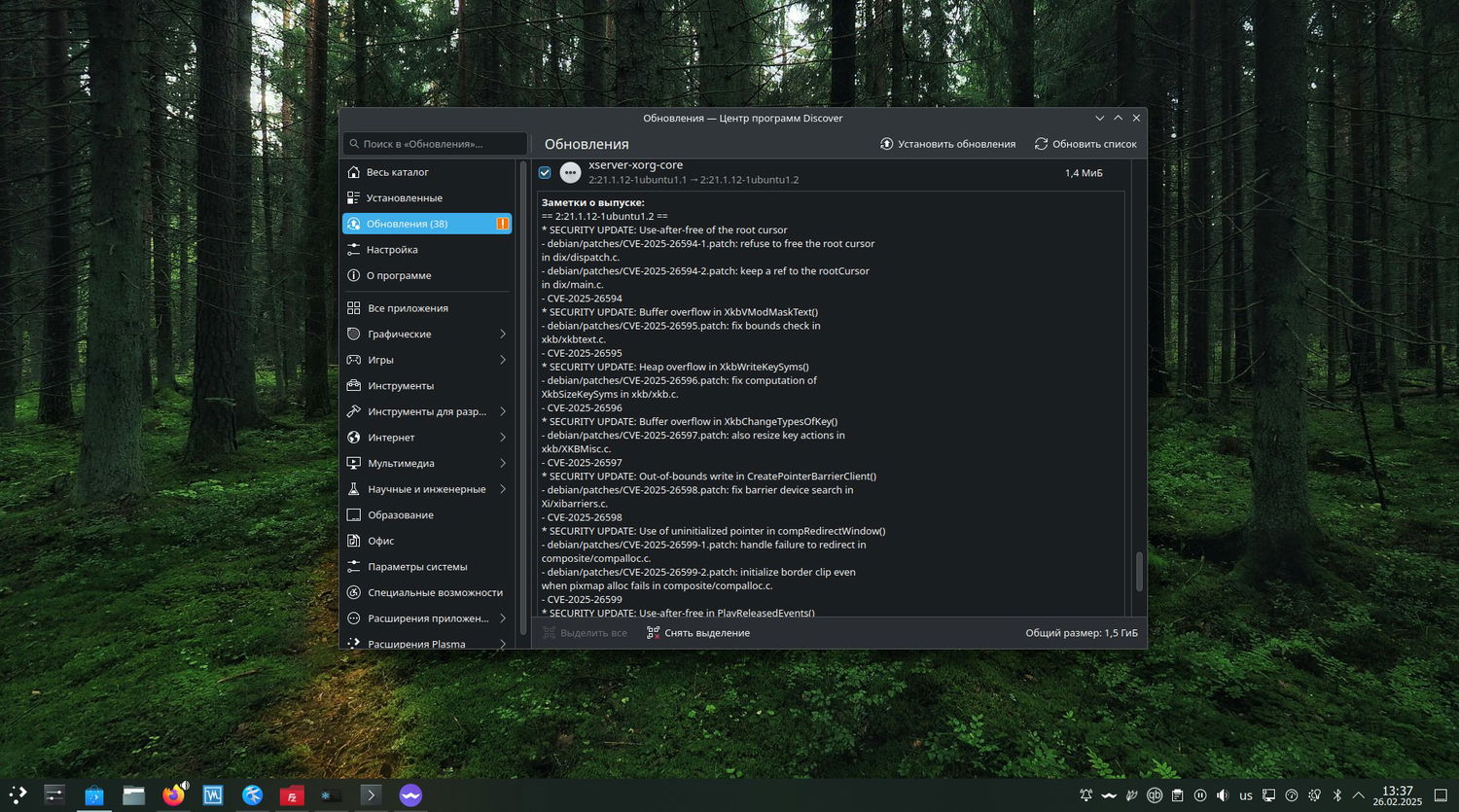1459x812 pixels.
Task: Select the Обновления (38) sidebar item
Action: tap(427, 224)
